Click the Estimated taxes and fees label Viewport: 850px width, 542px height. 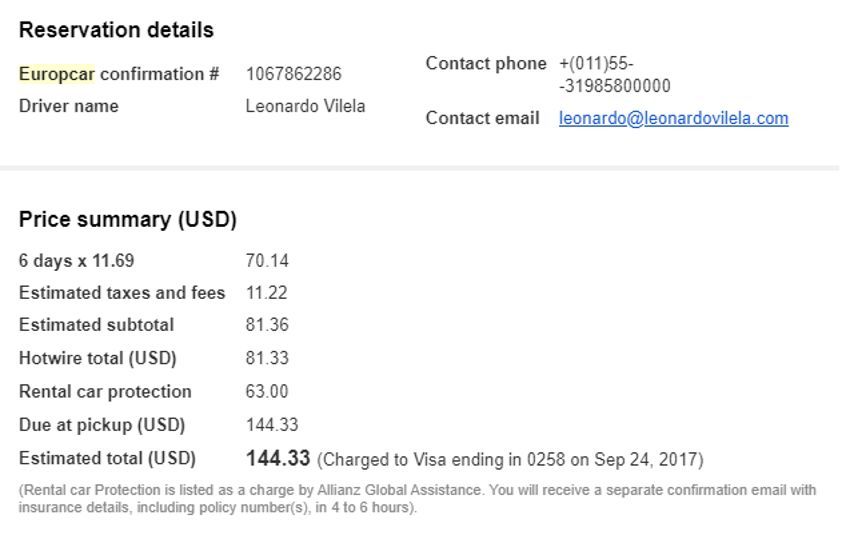point(122,293)
